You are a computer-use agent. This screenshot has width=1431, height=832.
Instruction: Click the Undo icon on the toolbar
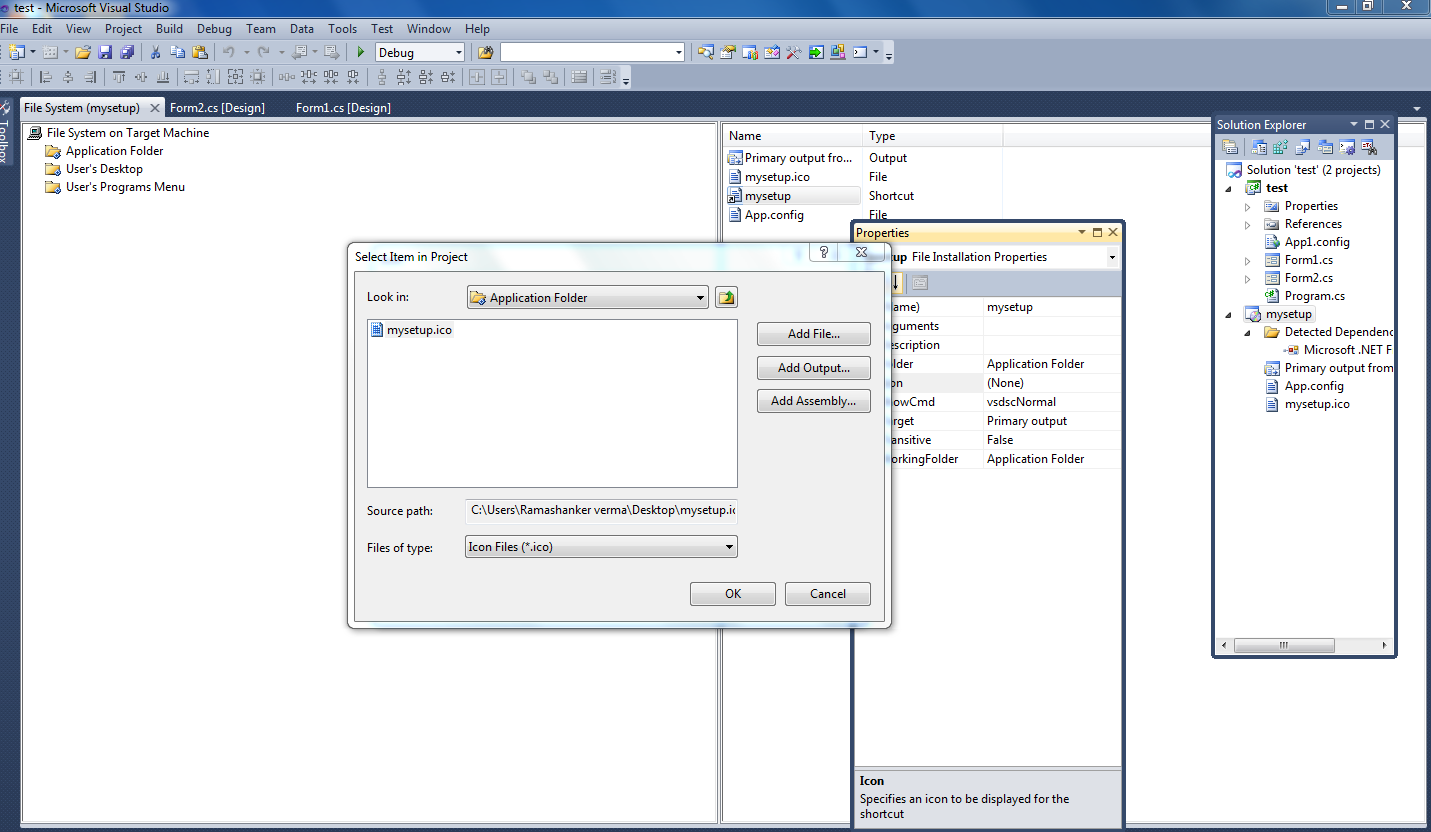pyautogui.click(x=227, y=51)
